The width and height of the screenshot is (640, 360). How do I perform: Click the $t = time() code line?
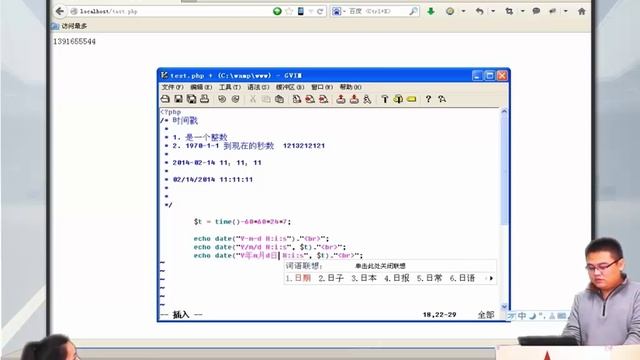pos(242,222)
